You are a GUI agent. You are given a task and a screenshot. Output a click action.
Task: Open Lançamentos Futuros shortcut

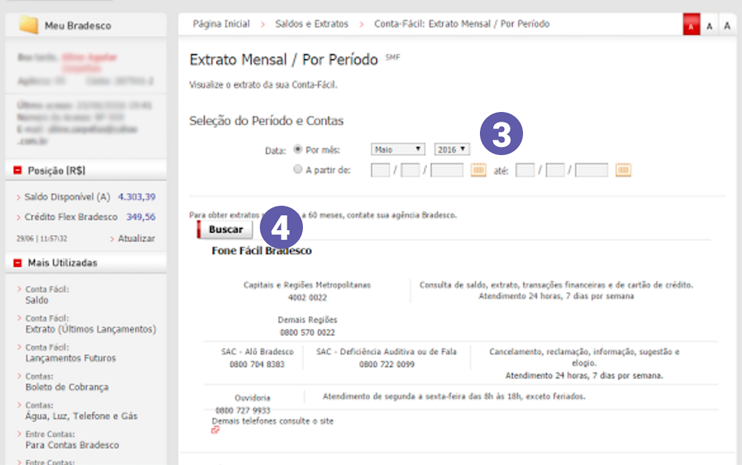[x=71, y=358]
